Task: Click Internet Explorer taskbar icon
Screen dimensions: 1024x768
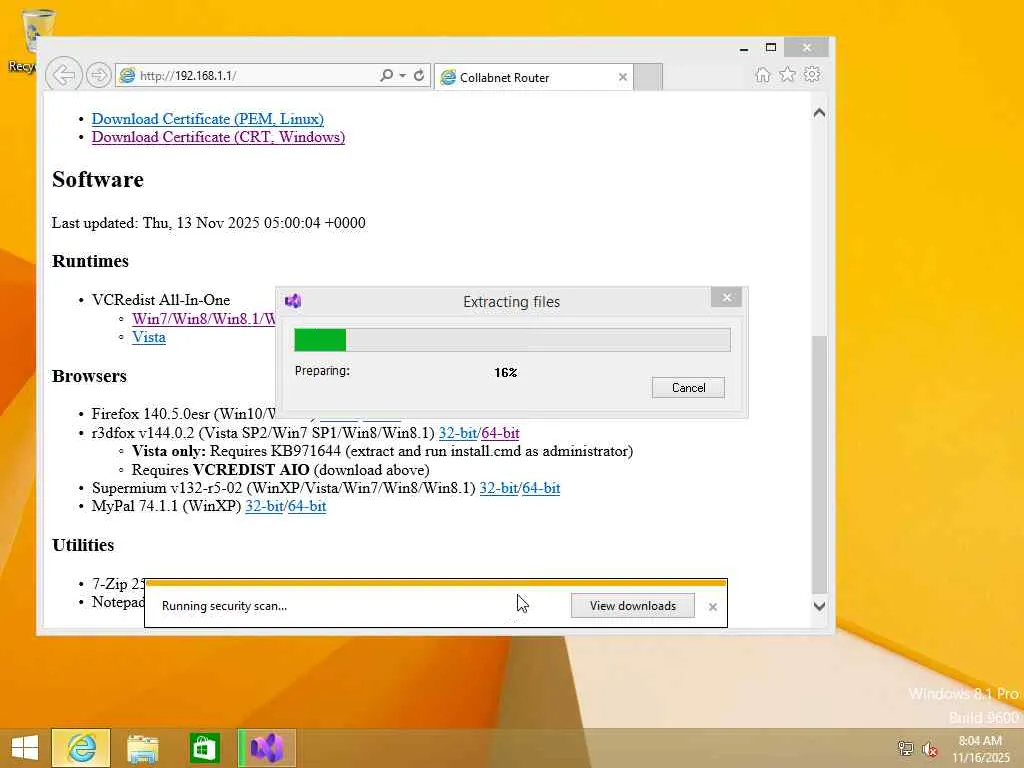Action: 81,748
